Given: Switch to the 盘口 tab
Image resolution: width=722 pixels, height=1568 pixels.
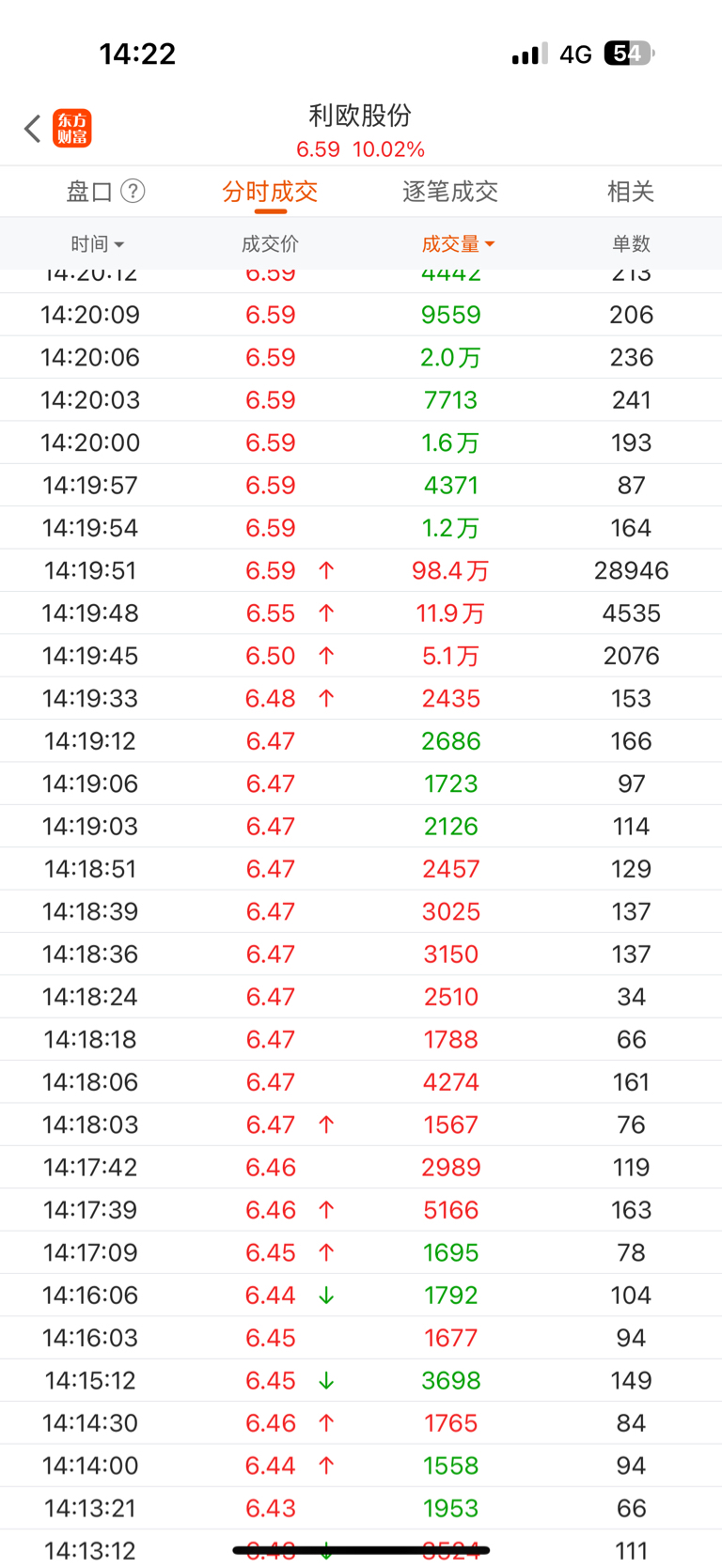Looking at the screenshot, I should [x=89, y=192].
